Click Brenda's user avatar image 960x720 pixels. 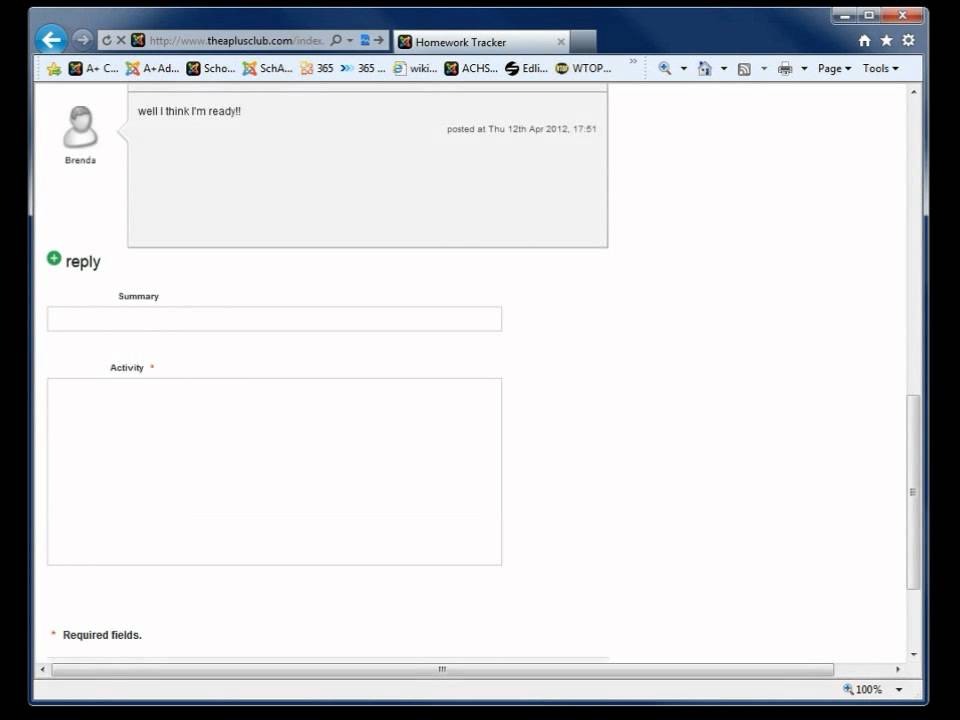pos(80,127)
